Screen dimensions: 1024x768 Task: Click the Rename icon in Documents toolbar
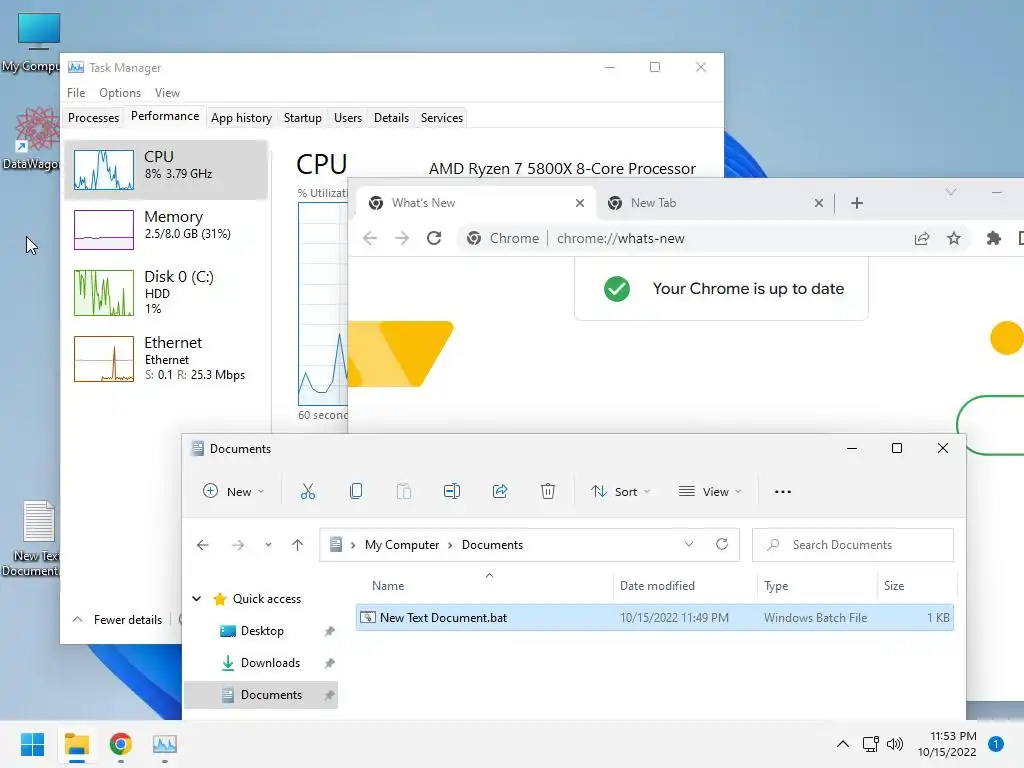[452, 492]
